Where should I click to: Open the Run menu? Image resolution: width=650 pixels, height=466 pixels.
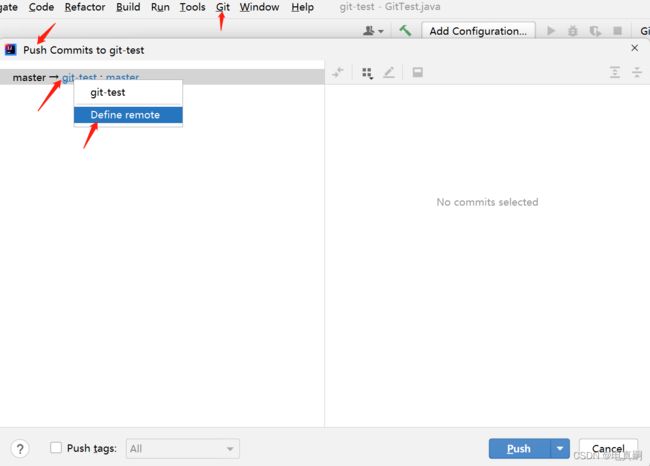[160, 7]
